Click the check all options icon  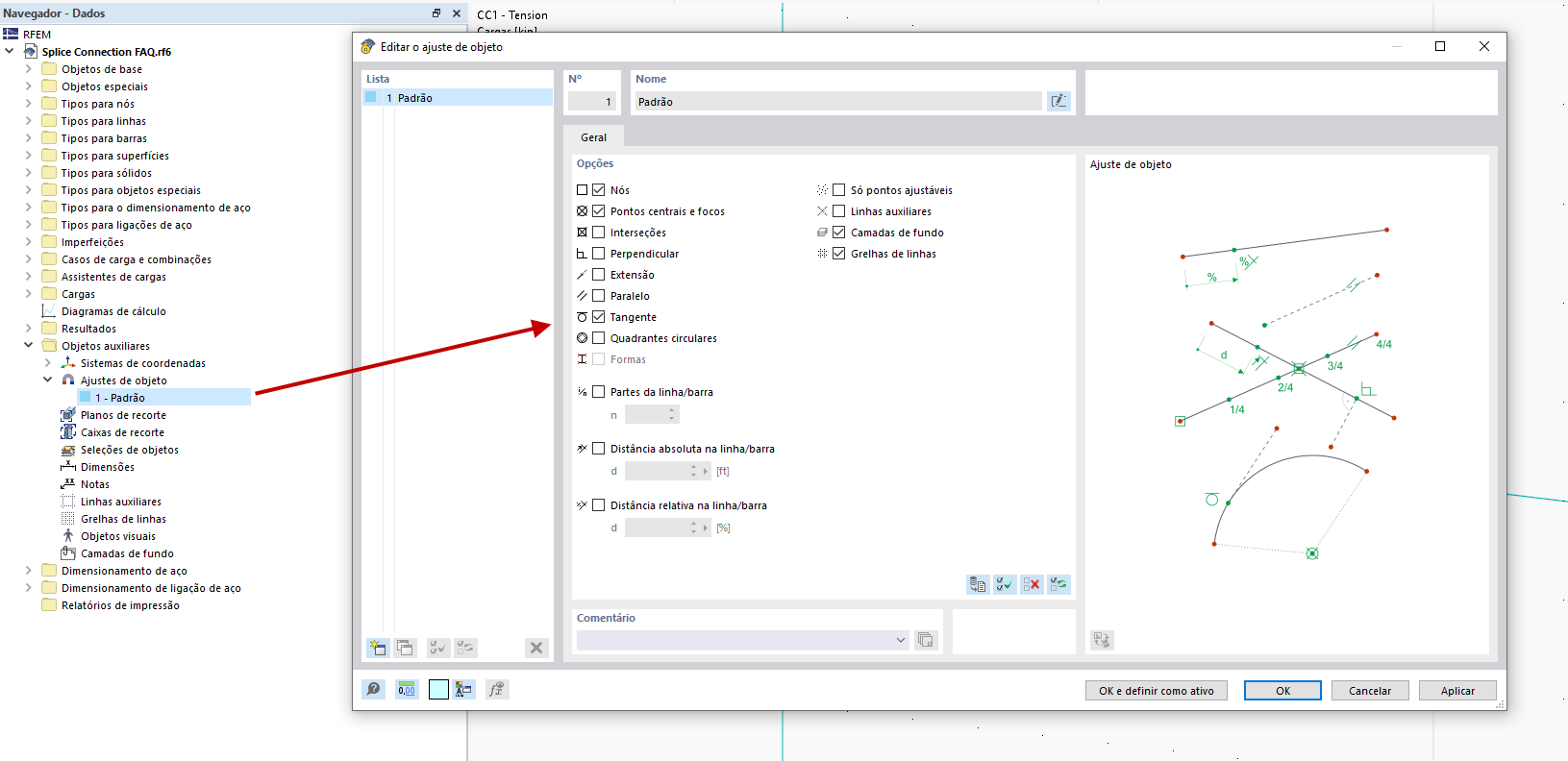tap(1005, 584)
